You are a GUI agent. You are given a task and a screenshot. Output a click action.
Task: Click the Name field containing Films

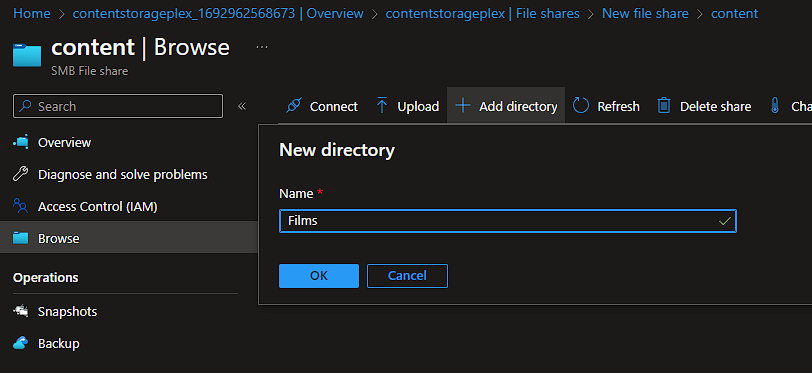pos(508,221)
